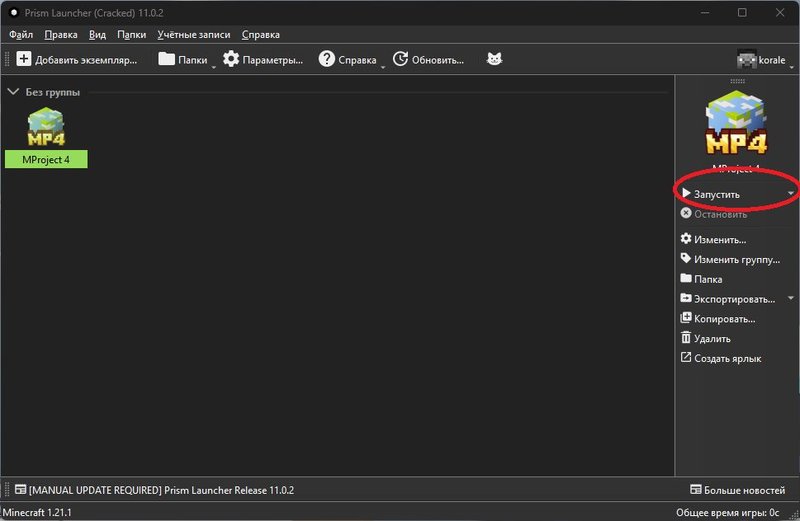Open the korale account dropdown arrow
The image size is (800, 521).
click(791, 67)
